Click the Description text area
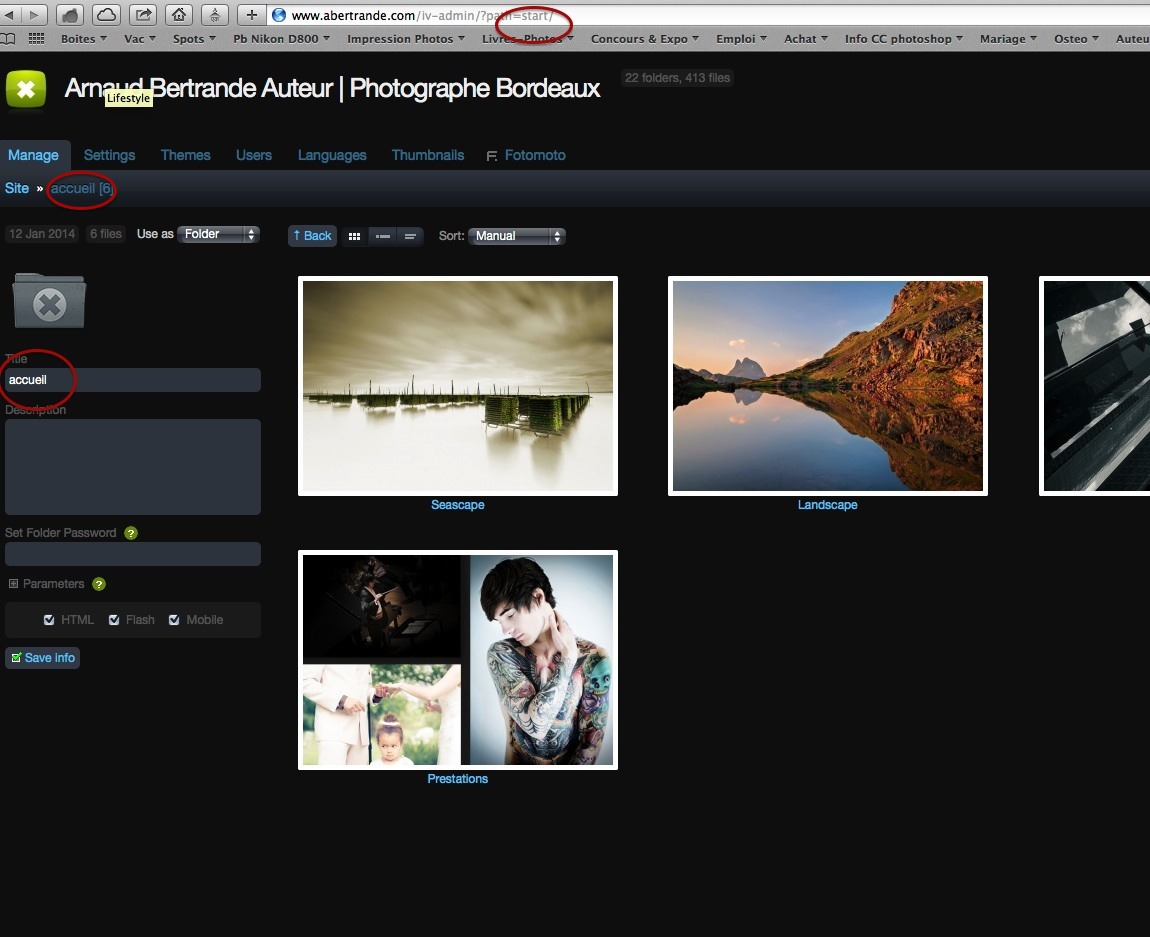 click(x=133, y=467)
